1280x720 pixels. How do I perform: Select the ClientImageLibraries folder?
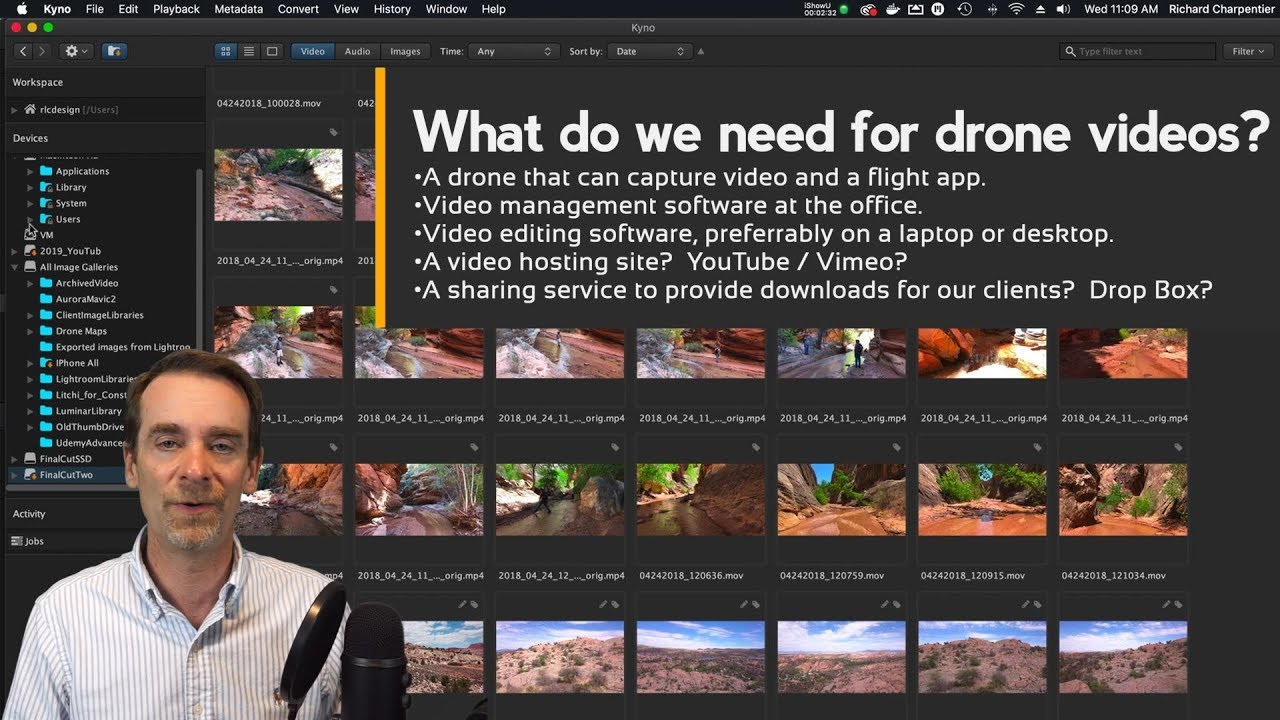tap(99, 315)
